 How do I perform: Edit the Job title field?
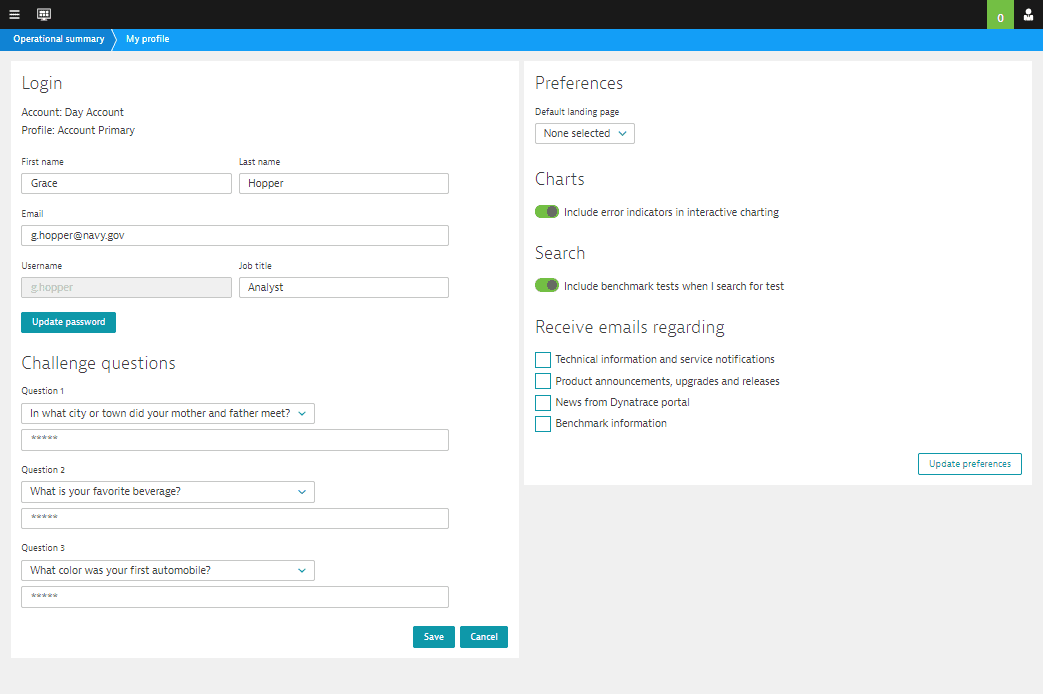point(344,287)
